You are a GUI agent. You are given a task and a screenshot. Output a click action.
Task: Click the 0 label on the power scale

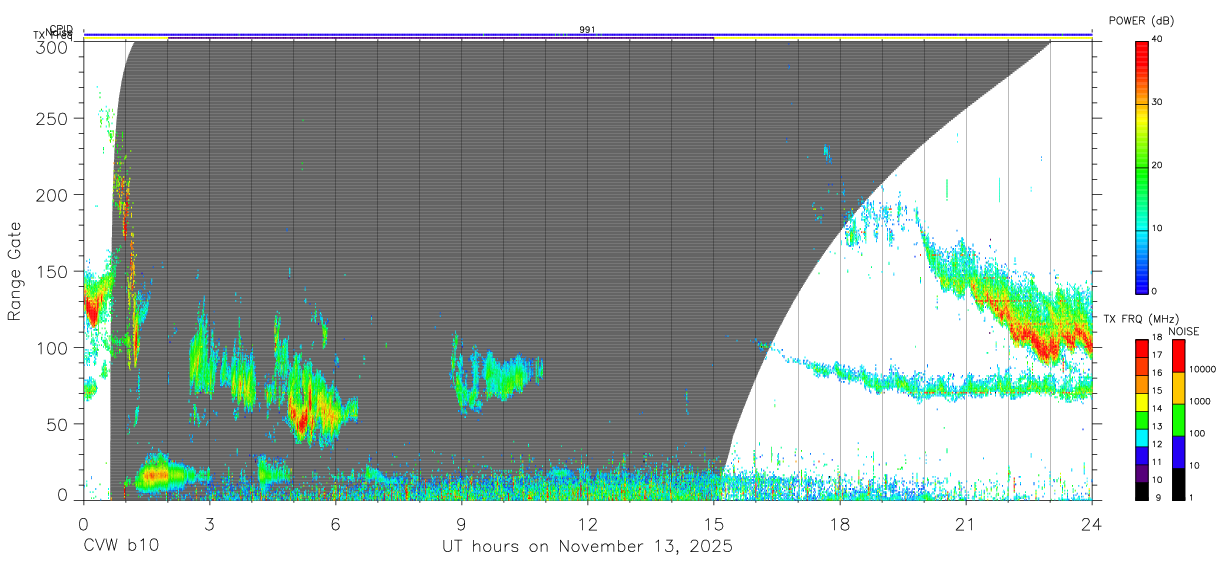(x=1155, y=291)
